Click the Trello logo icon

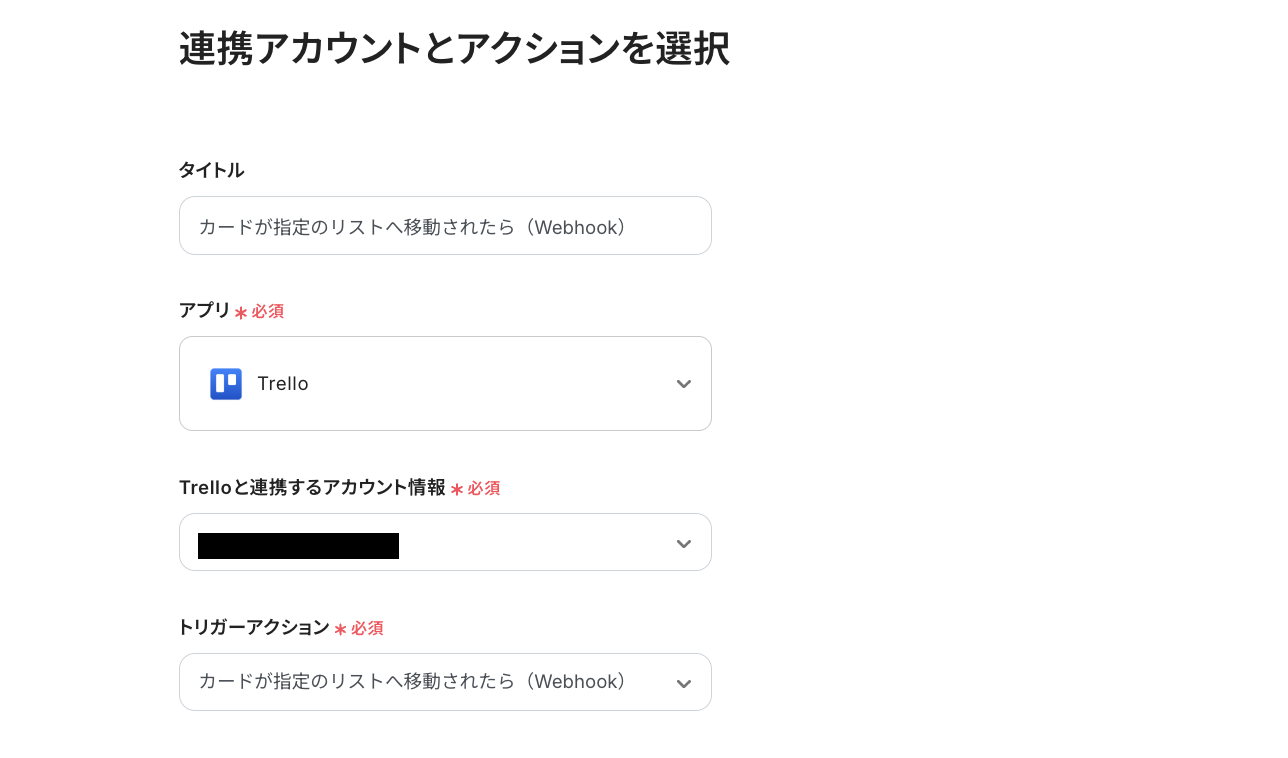click(x=226, y=384)
